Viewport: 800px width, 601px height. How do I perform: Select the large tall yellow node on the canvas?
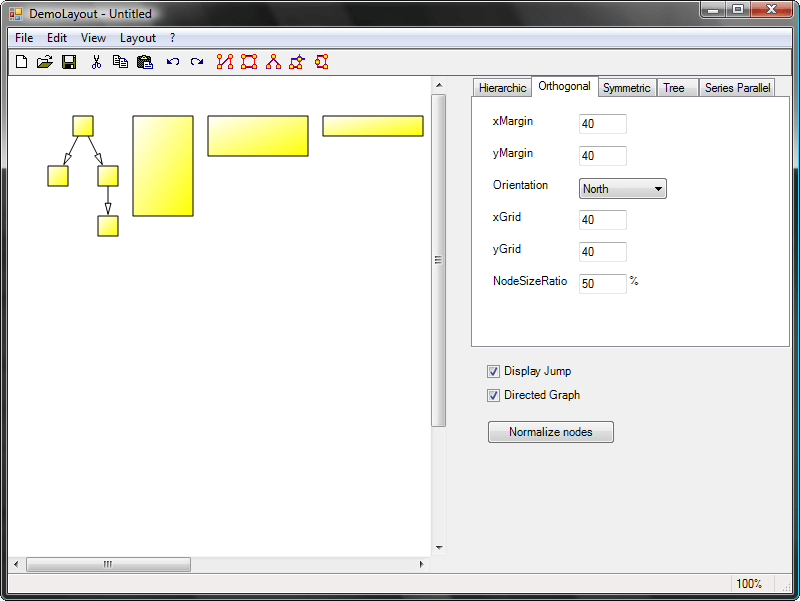[x=163, y=166]
